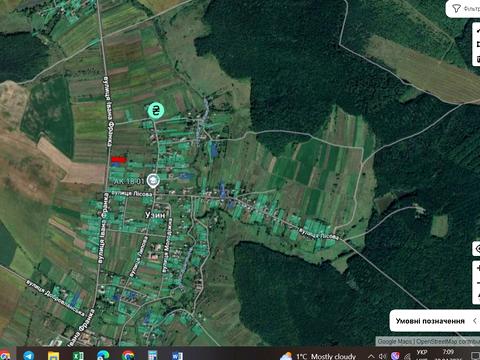Zoom out the map with minus button
Screen dimensions: 480x360
[477, 283]
